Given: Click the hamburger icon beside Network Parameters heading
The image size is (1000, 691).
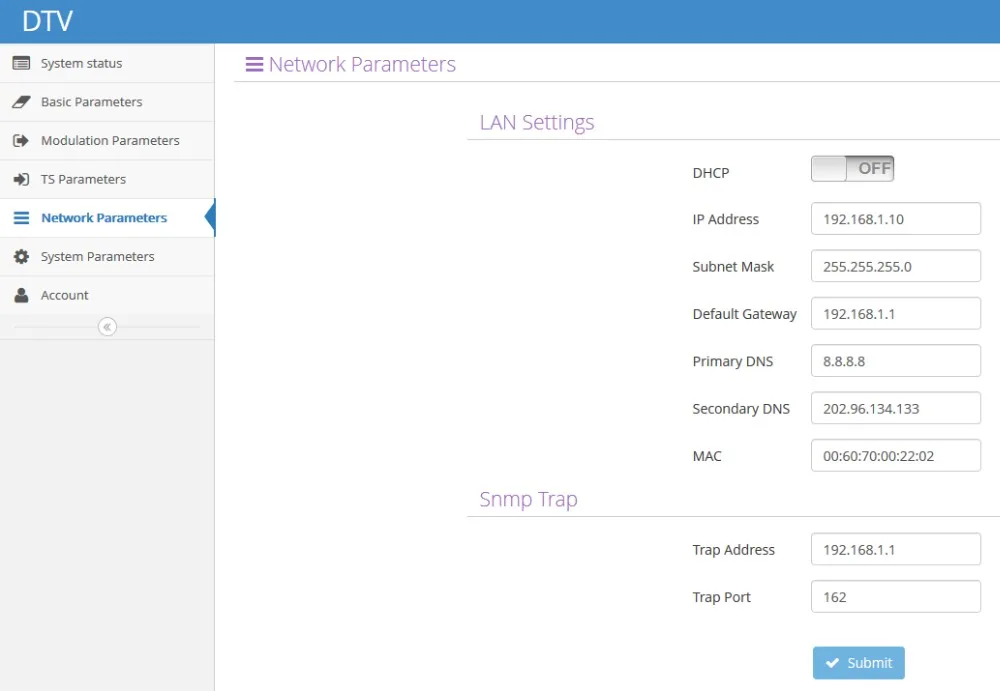Looking at the screenshot, I should (x=254, y=64).
